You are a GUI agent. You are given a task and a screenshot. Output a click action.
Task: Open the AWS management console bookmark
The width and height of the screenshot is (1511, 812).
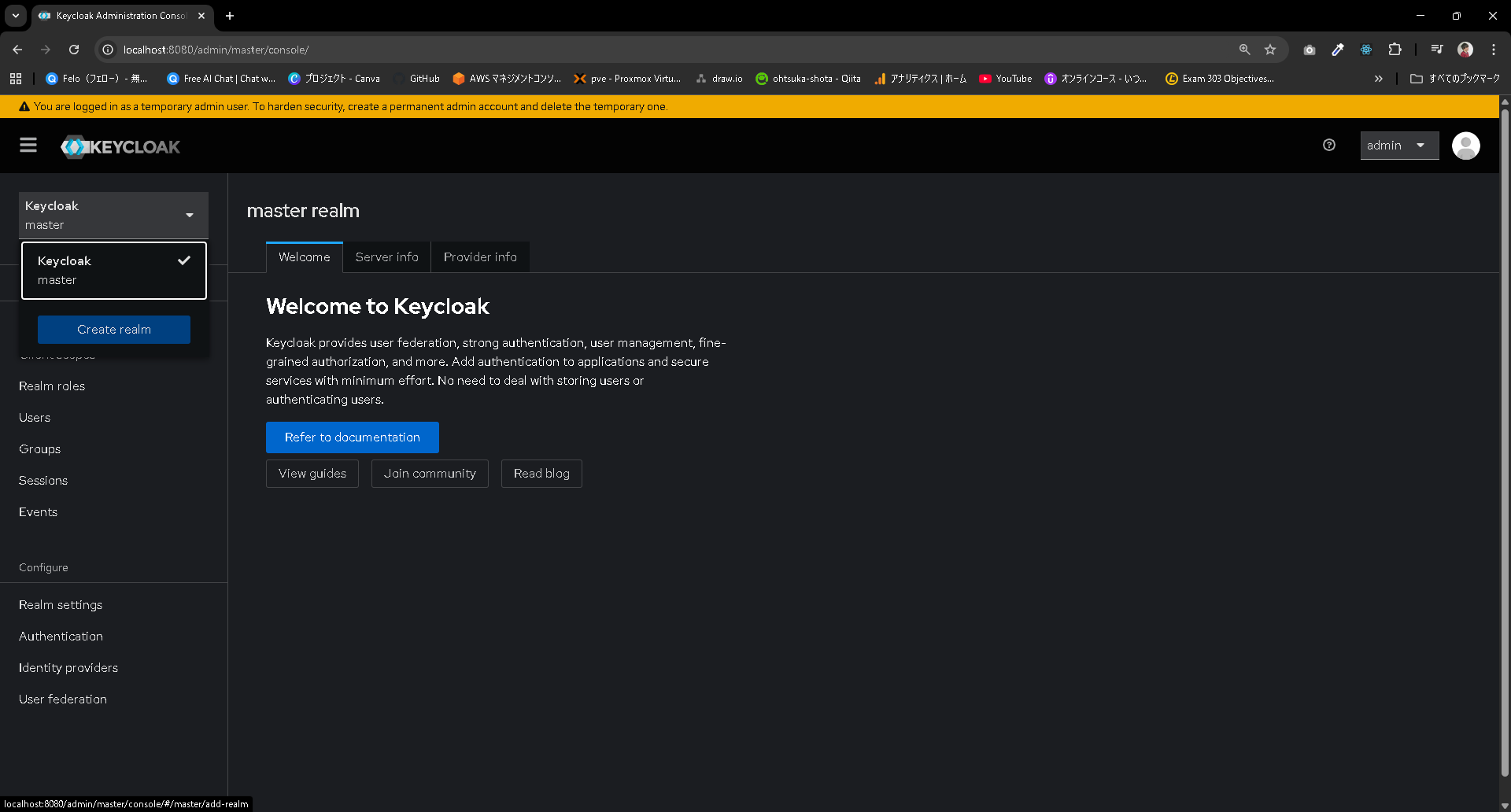(507, 79)
